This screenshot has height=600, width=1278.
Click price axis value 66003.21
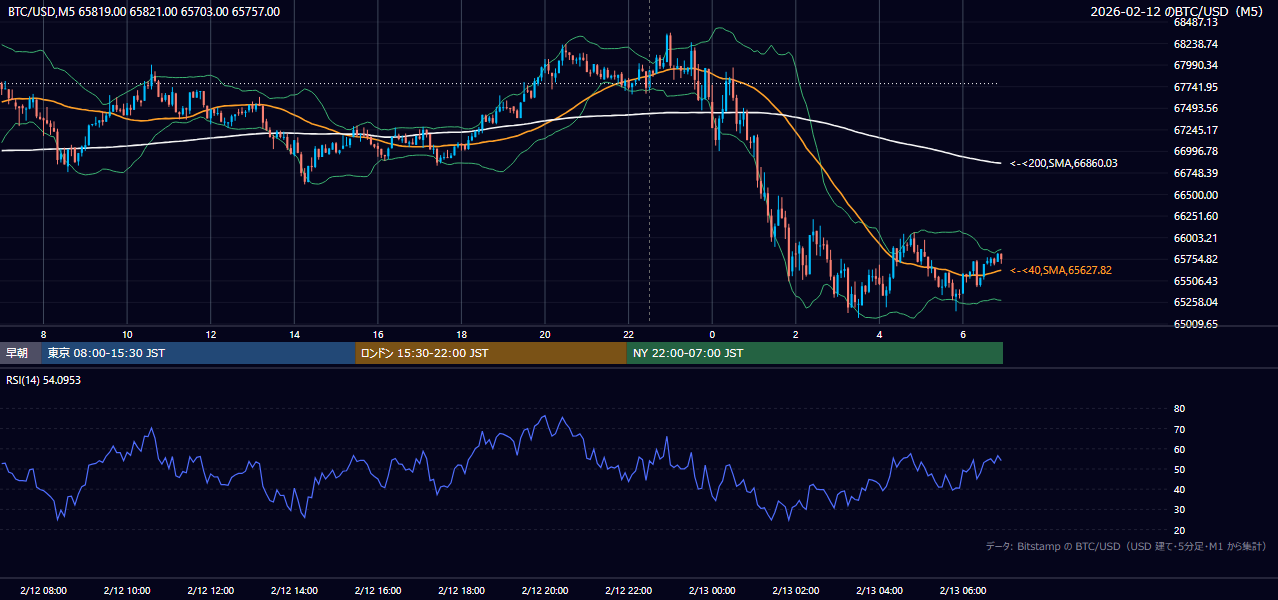click(x=1195, y=238)
